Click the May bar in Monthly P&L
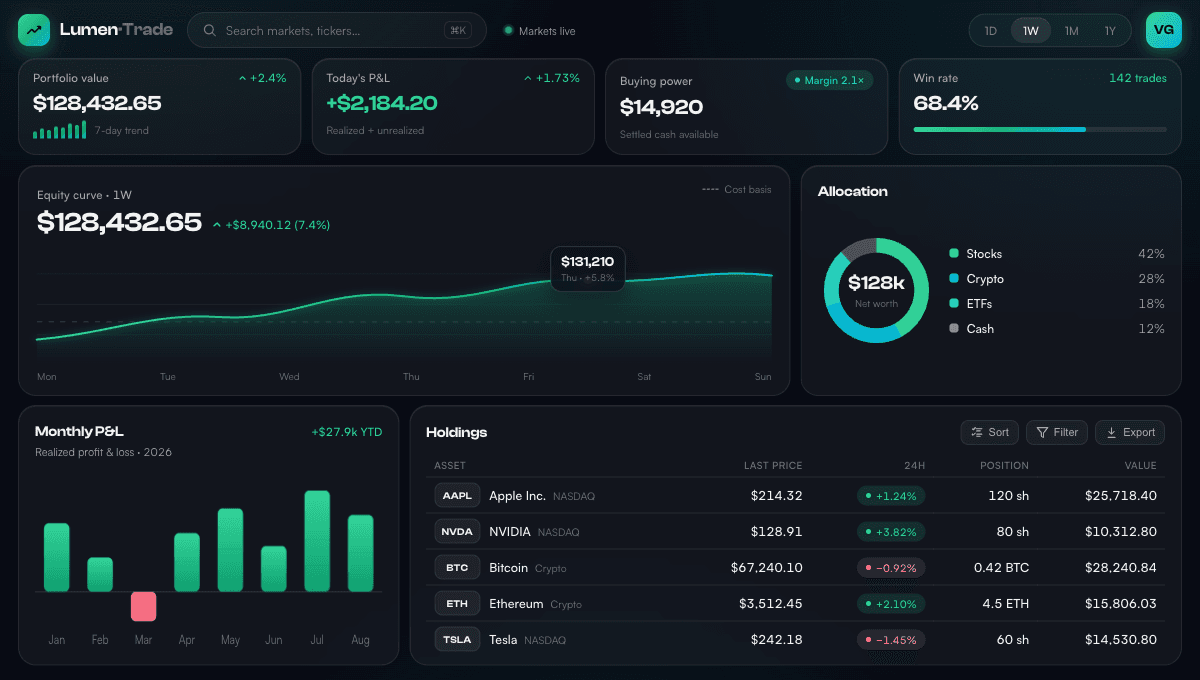This screenshot has width=1200, height=680. [230, 550]
